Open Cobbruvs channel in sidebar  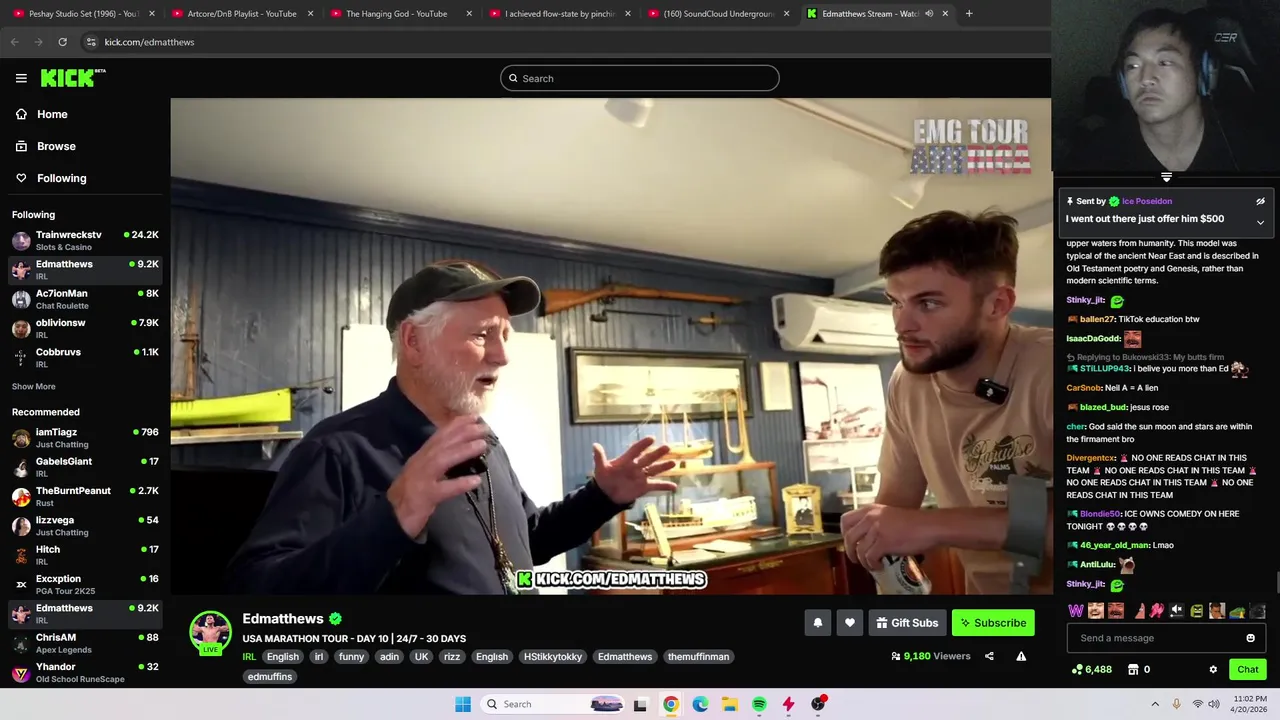click(85, 357)
